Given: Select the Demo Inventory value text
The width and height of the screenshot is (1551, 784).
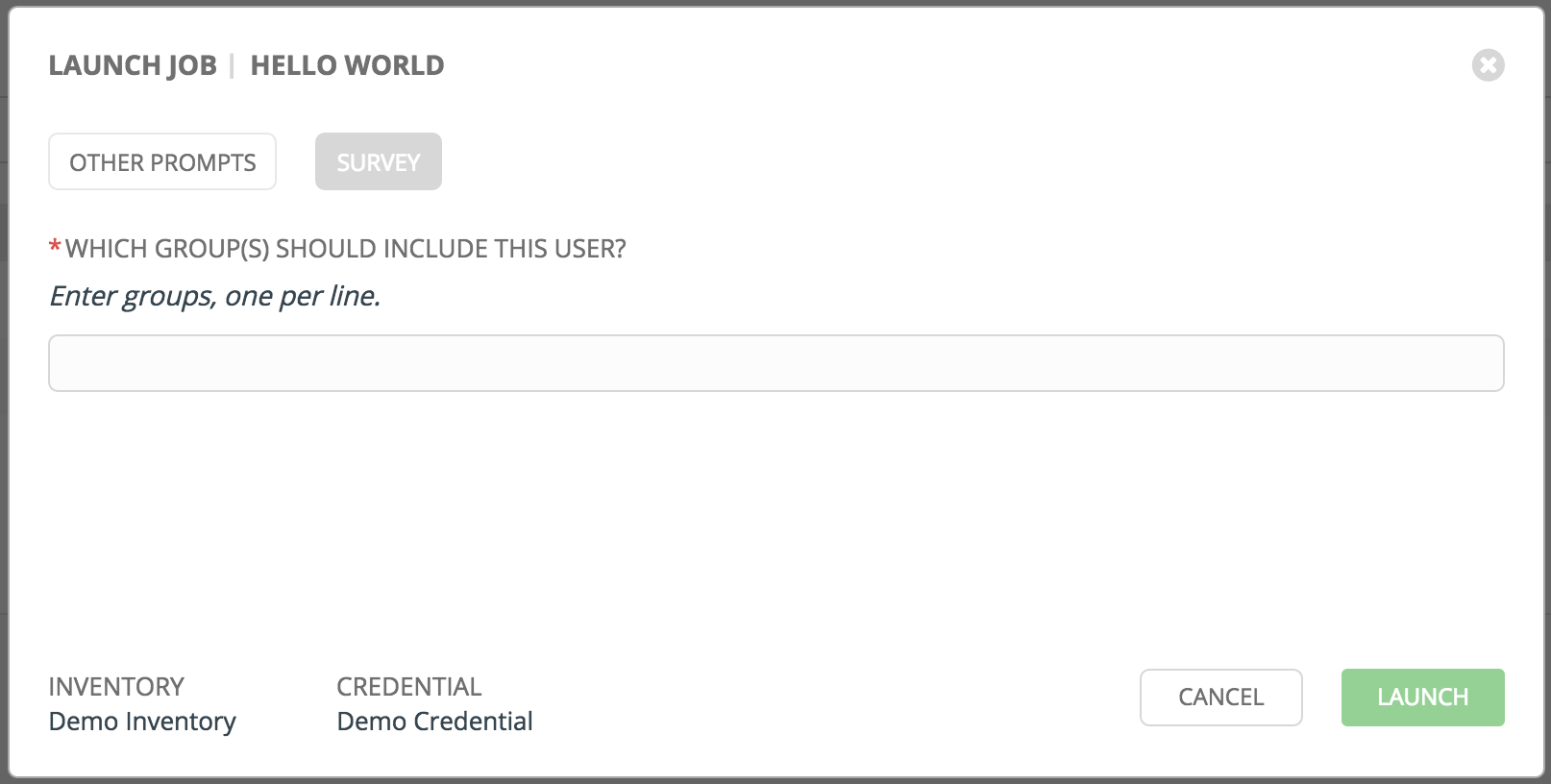Looking at the screenshot, I should point(142,722).
